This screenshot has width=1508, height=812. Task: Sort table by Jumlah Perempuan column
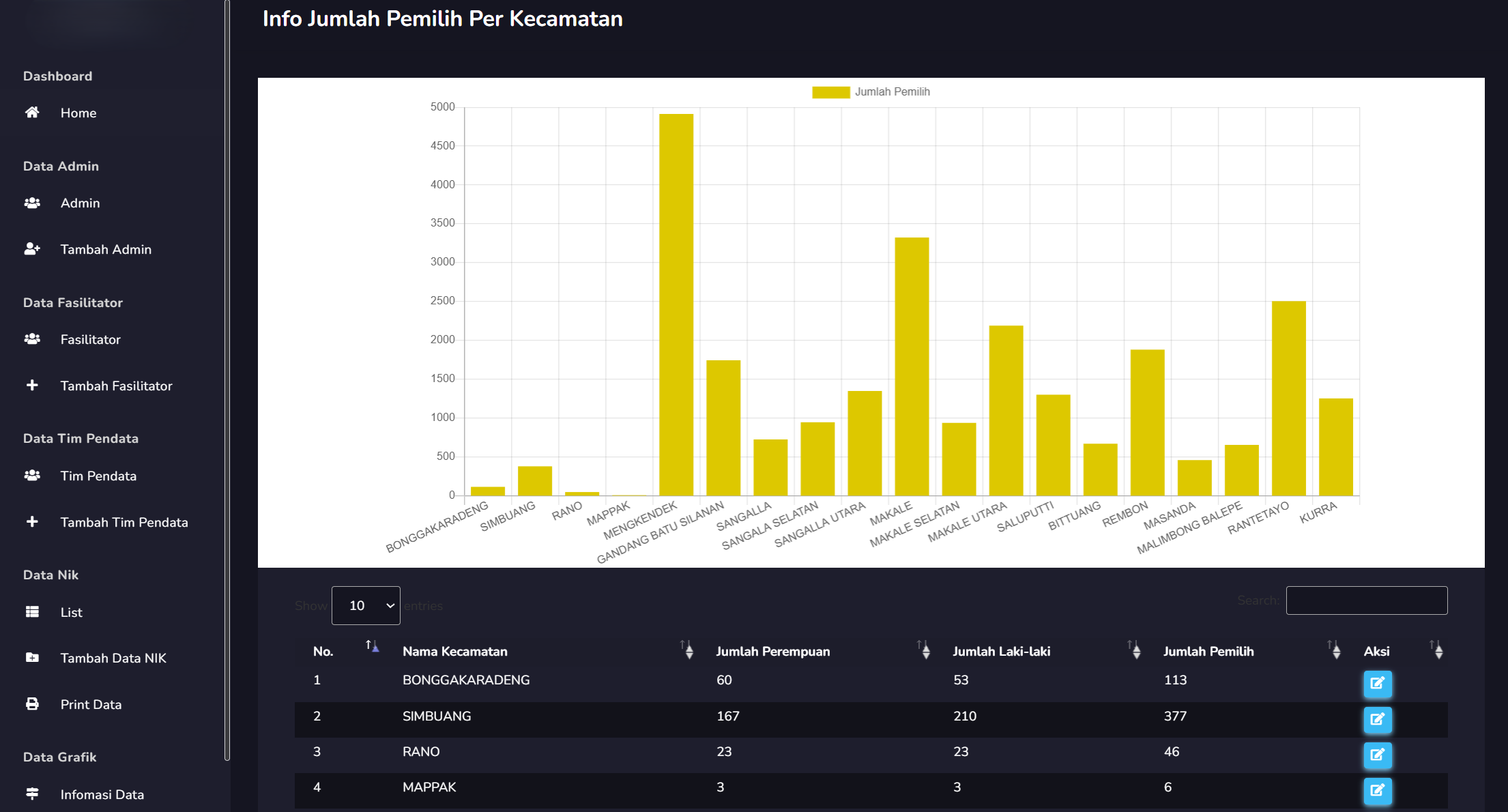pyautogui.click(x=772, y=651)
